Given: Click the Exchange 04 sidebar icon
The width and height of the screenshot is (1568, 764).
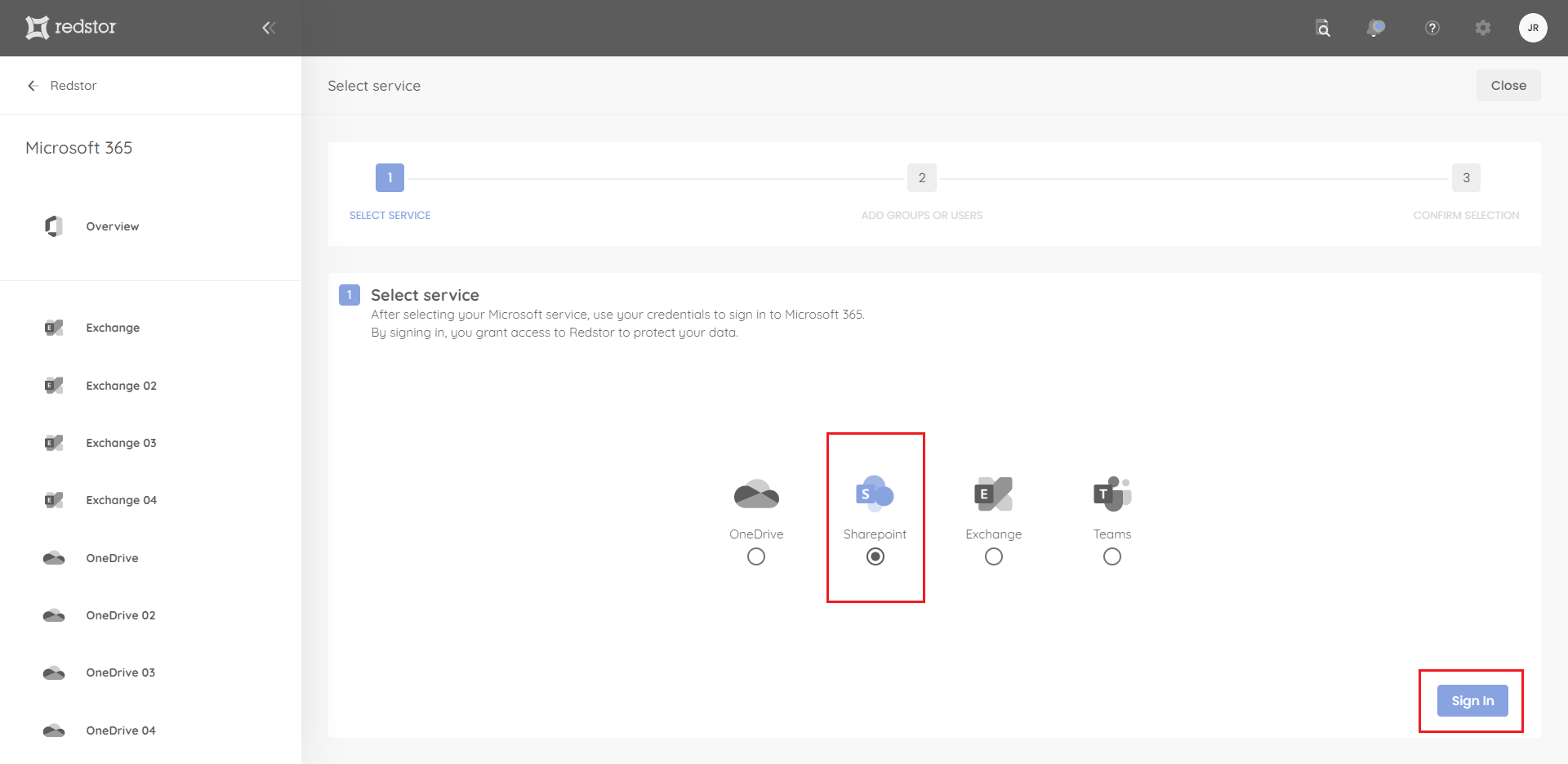Looking at the screenshot, I should 54,500.
